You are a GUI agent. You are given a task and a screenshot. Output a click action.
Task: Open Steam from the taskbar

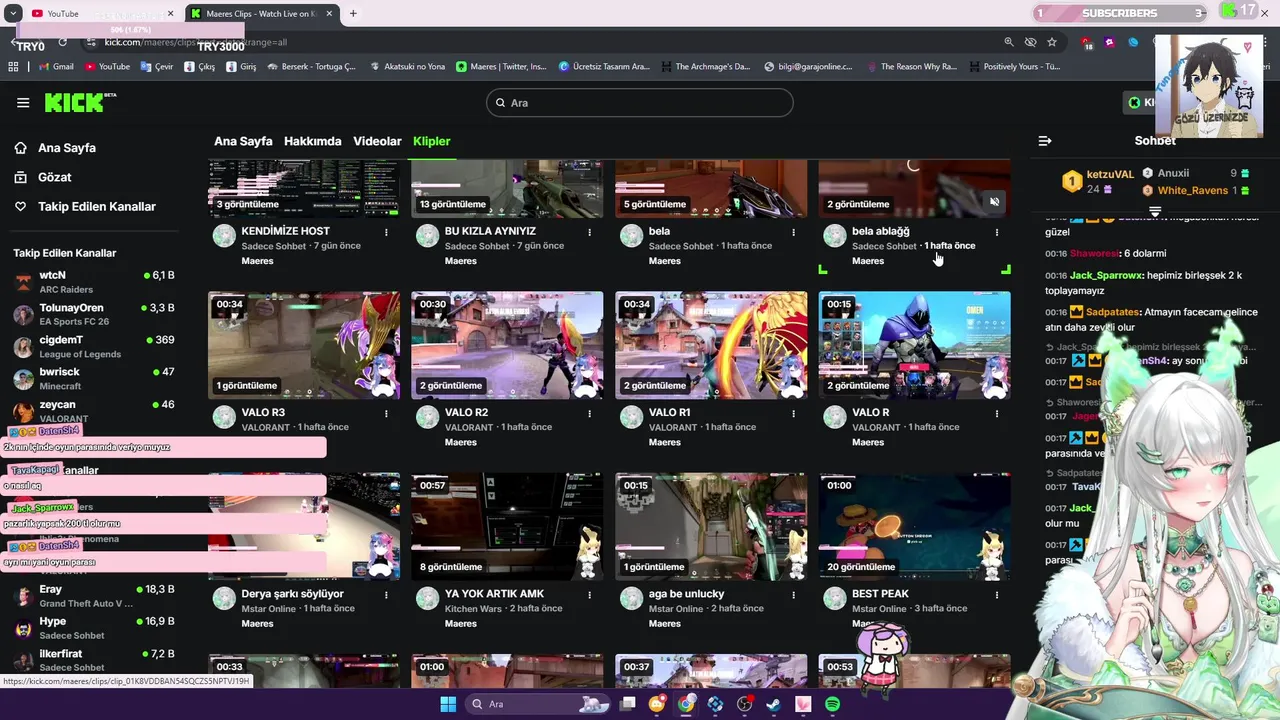click(x=774, y=704)
